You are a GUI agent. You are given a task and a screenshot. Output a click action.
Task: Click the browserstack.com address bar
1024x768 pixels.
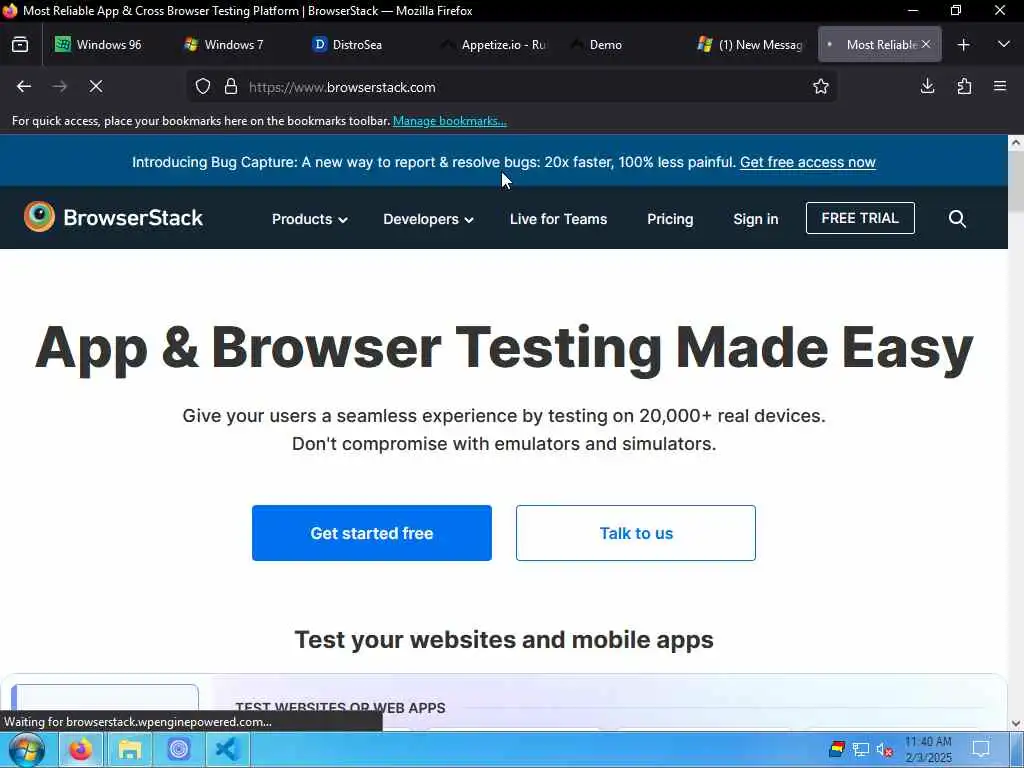click(511, 86)
